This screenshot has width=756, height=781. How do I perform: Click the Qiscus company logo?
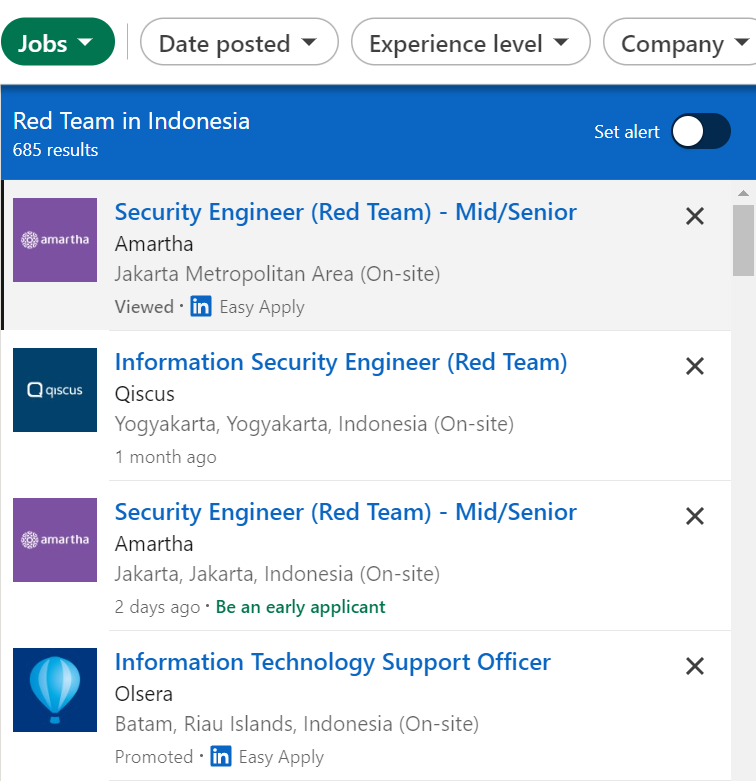tap(55, 390)
